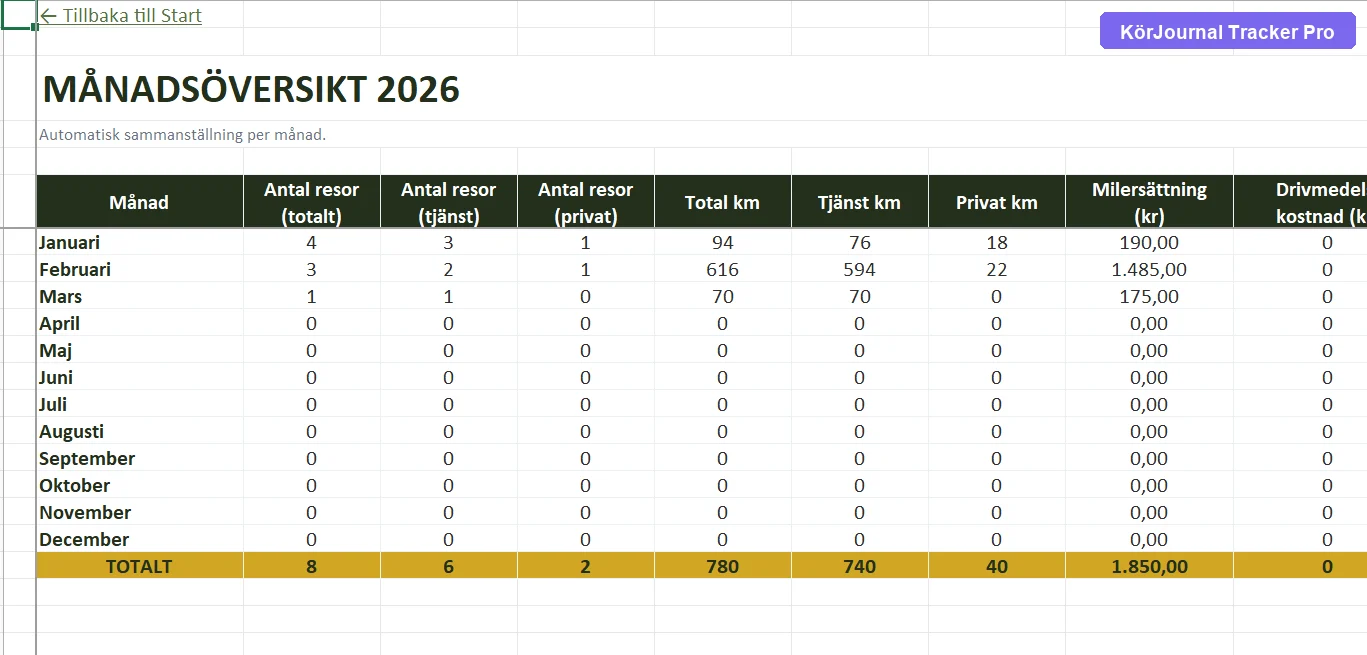1367x655 pixels.
Task: Select Februari's Privat km value 22
Action: (x=996, y=269)
